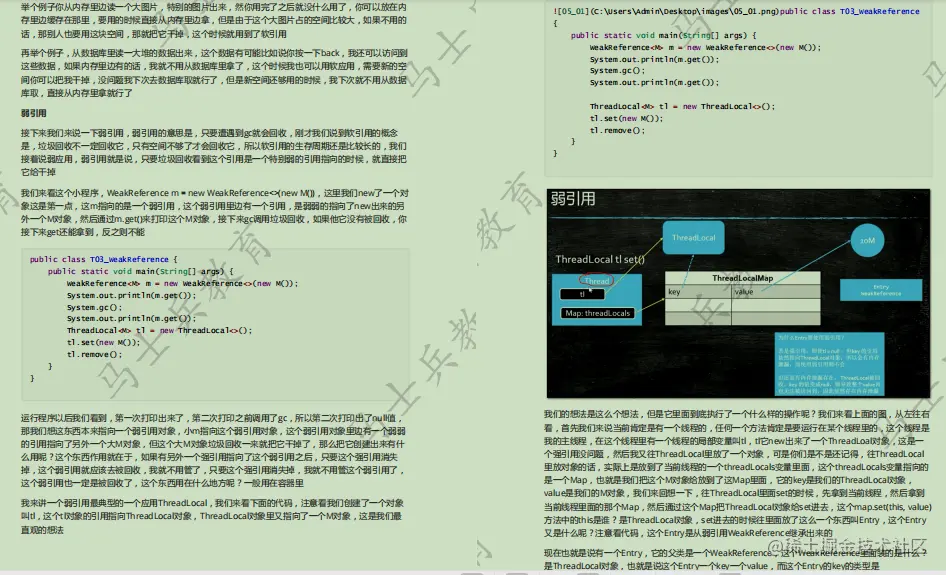
Task: Click the Map: threadLocals box
Action: coord(597,313)
